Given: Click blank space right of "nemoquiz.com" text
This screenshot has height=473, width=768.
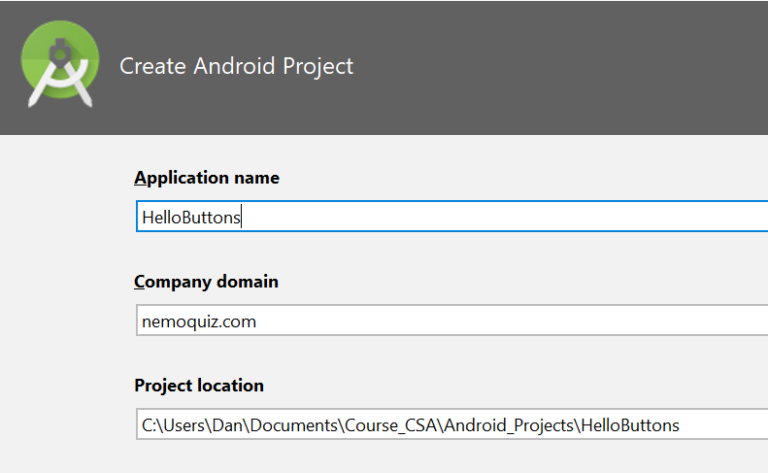Looking at the screenshot, I should coord(509,321).
